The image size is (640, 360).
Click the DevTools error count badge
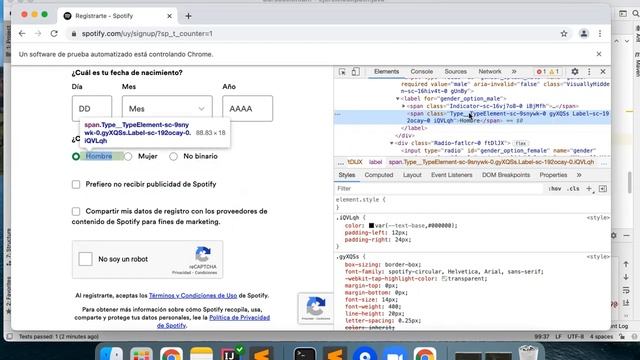click(x=541, y=72)
